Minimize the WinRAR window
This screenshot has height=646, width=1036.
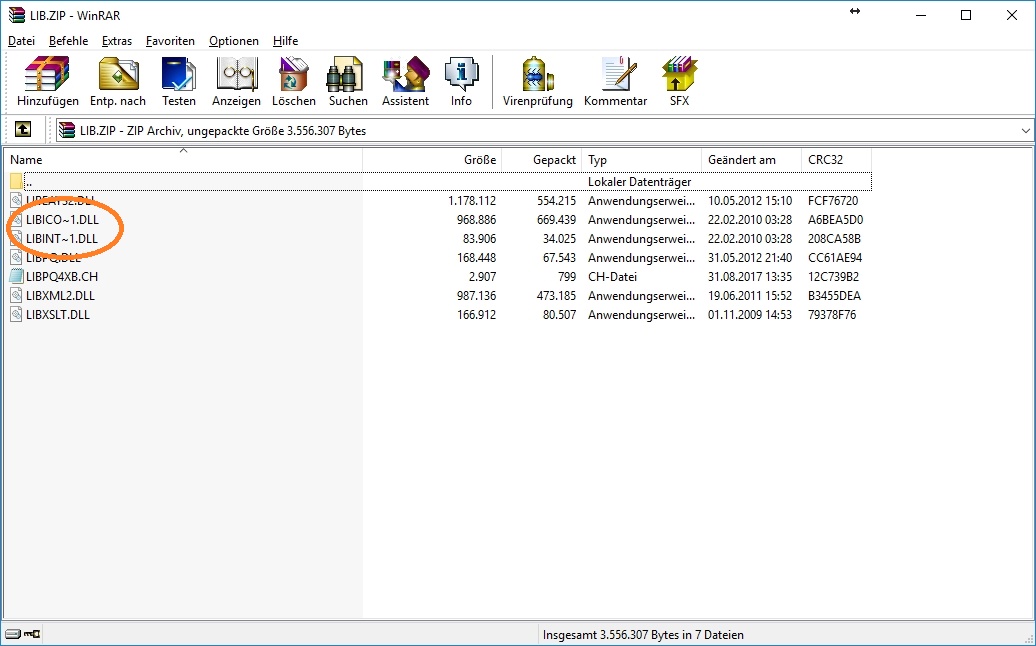pos(920,15)
